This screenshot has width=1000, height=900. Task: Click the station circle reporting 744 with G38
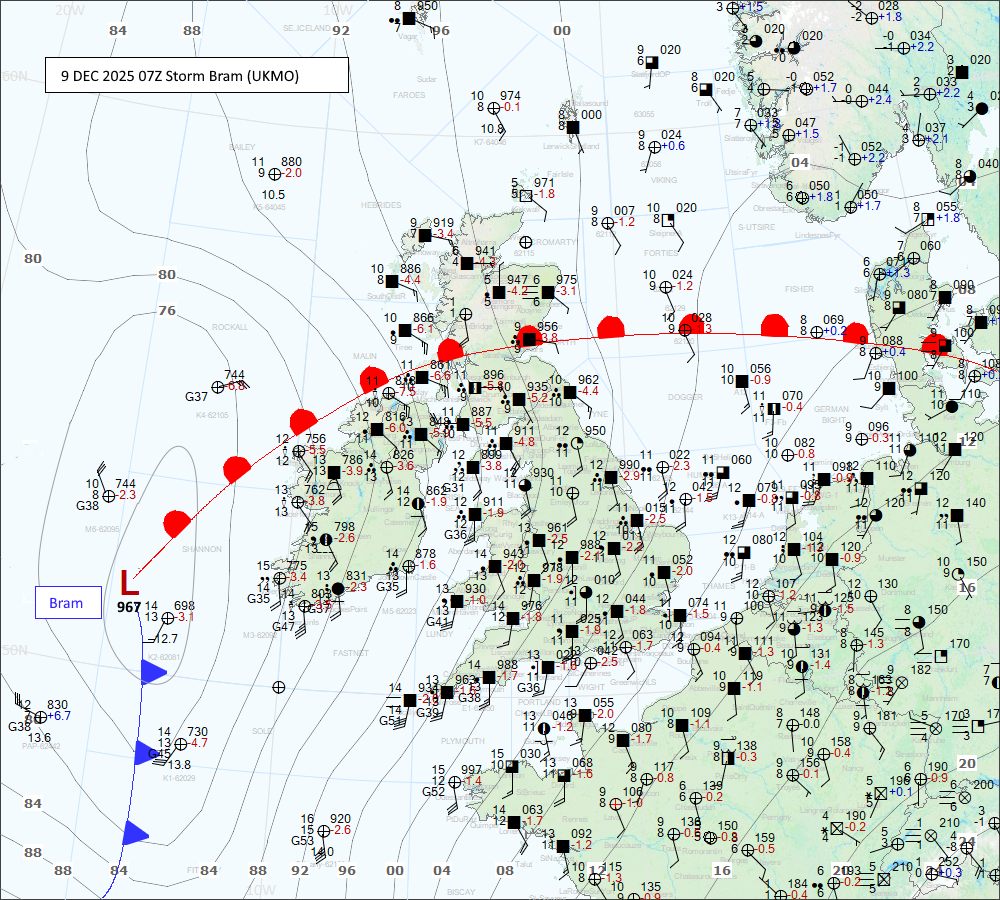point(108,495)
